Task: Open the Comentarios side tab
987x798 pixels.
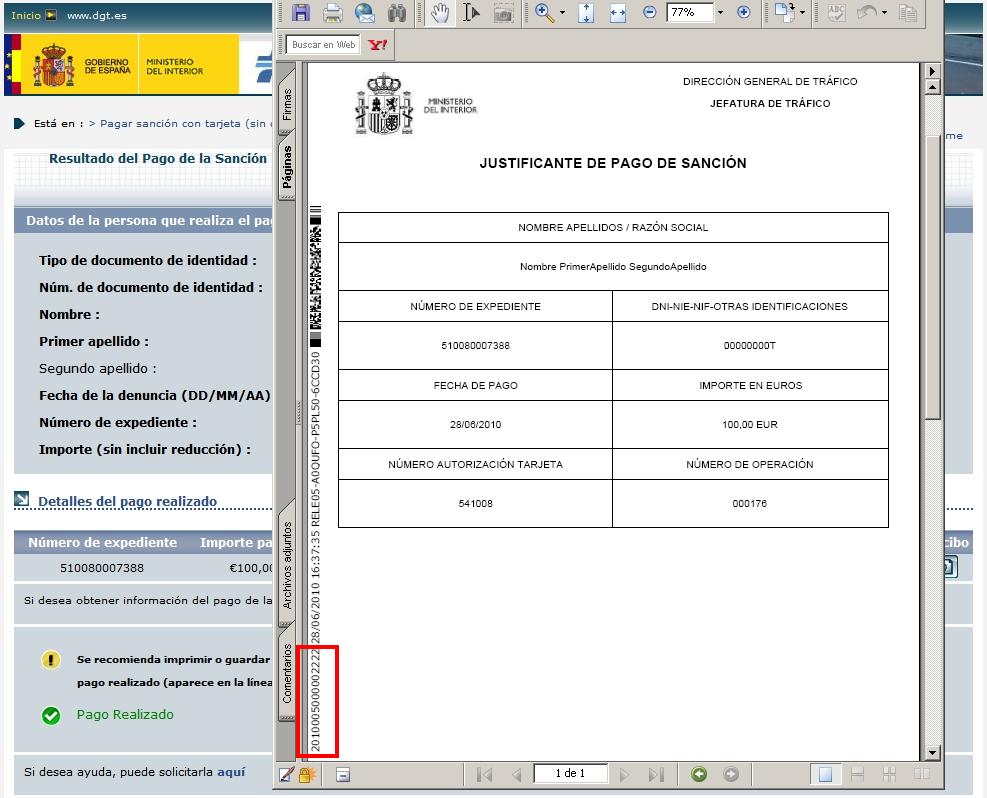Action: [x=287, y=673]
